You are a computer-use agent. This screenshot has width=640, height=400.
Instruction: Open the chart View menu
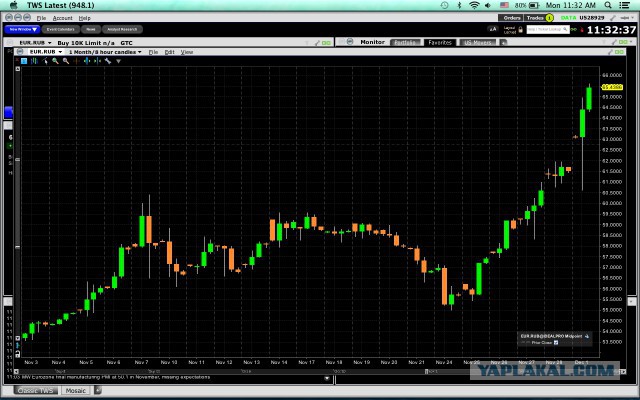[x=187, y=52]
